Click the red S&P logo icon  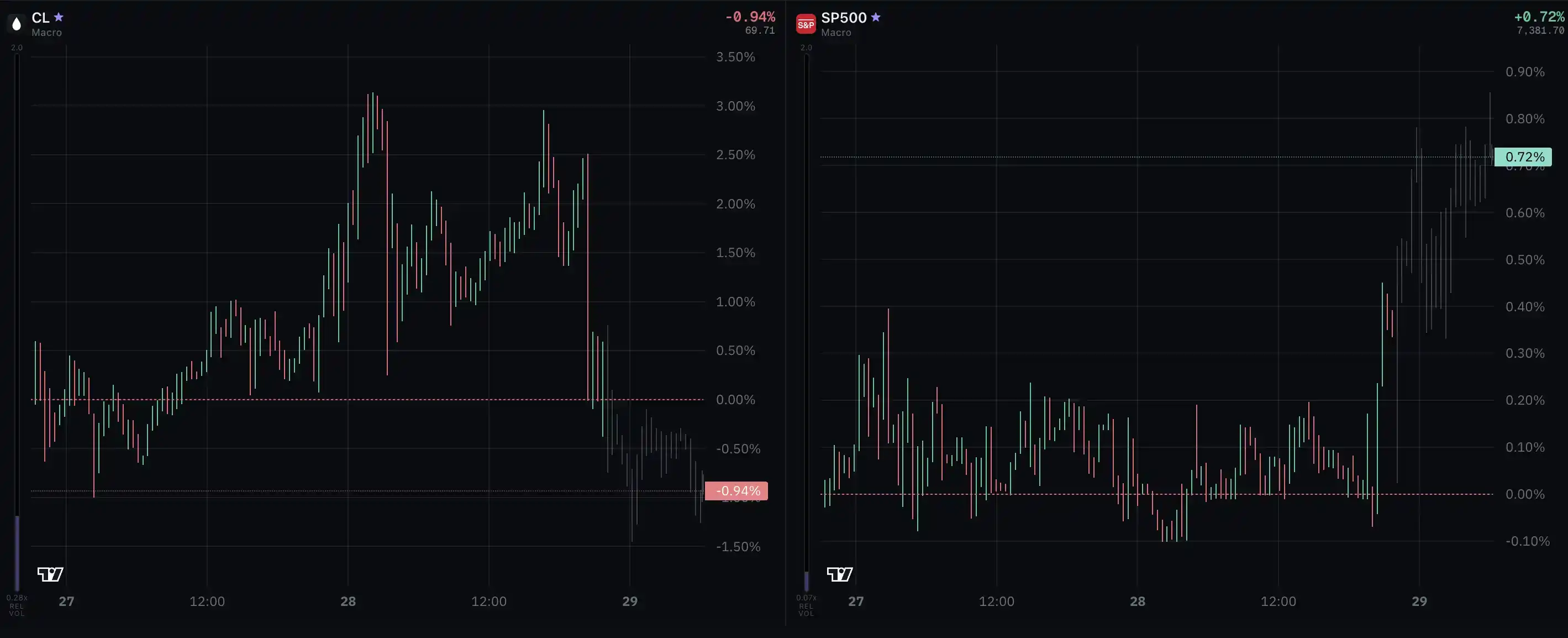[806, 24]
